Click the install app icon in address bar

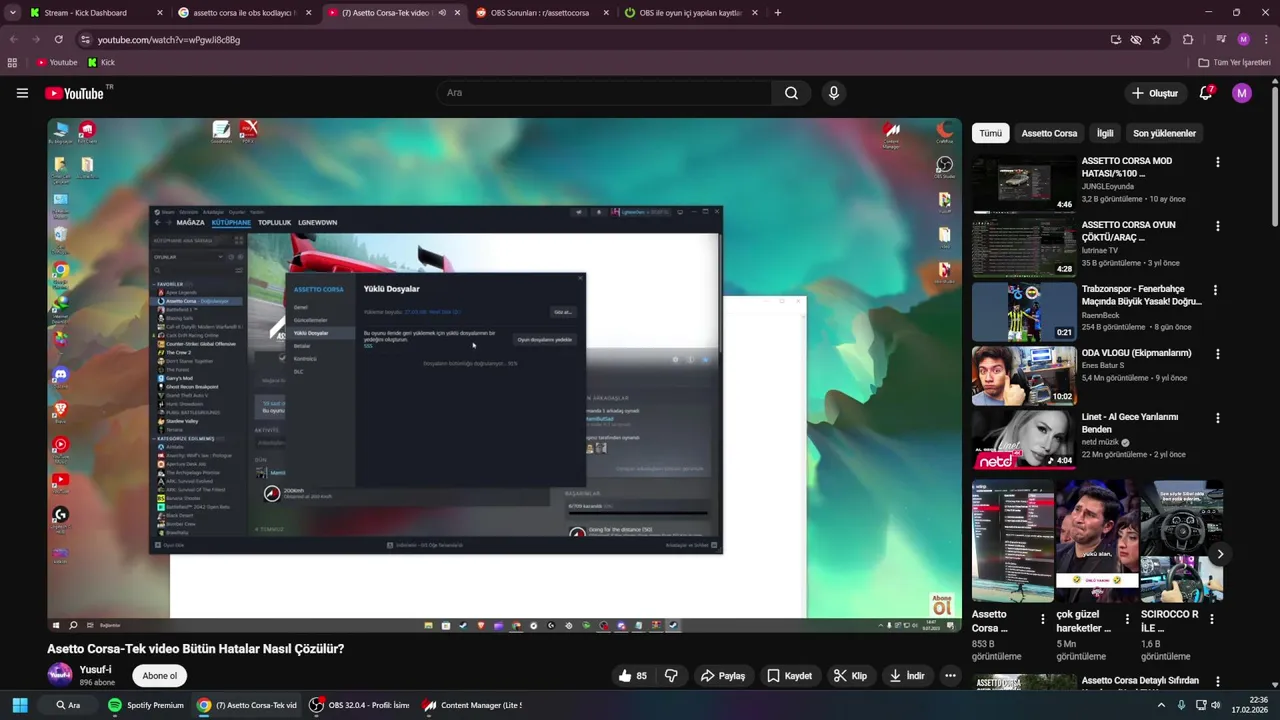click(1116, 40)
